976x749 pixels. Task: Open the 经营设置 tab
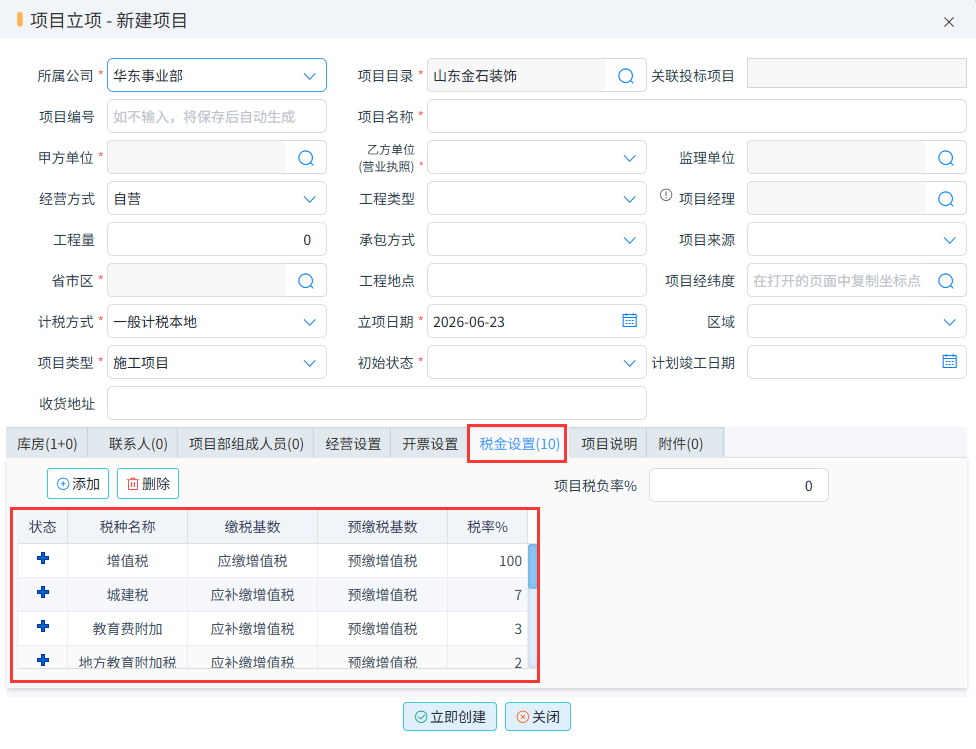[353, 443]
